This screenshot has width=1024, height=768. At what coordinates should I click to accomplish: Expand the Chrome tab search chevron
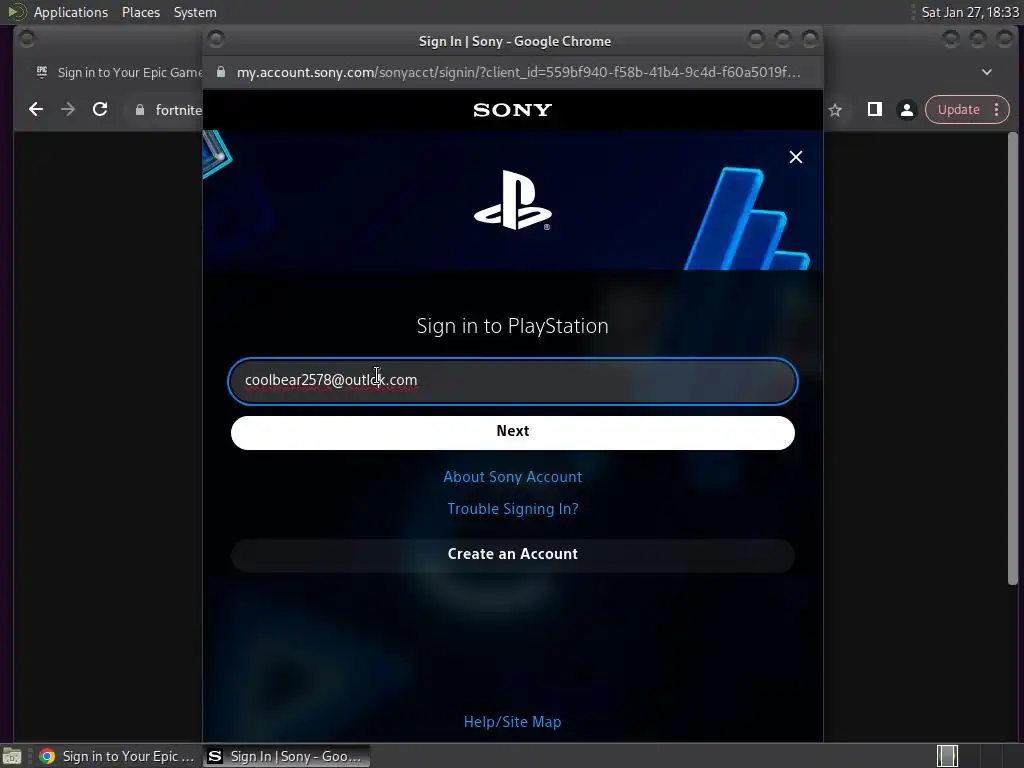(x=987, y=72)
